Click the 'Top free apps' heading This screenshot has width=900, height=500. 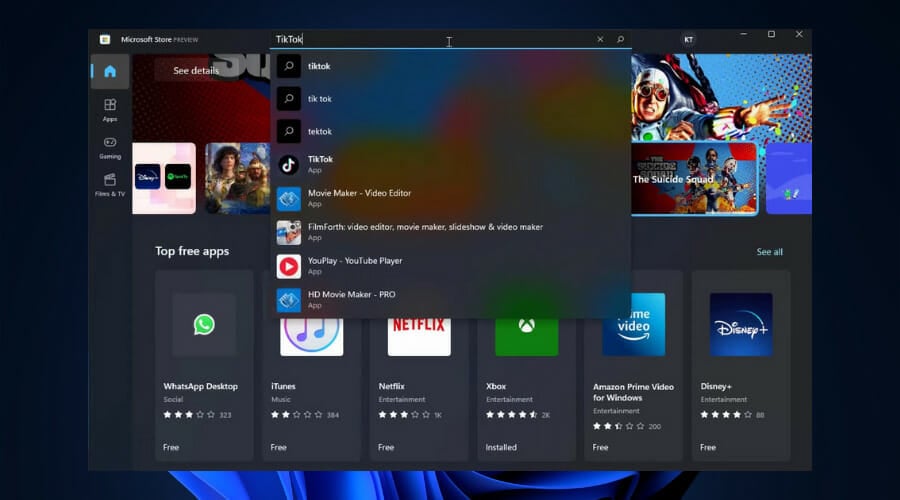point(192,251)
